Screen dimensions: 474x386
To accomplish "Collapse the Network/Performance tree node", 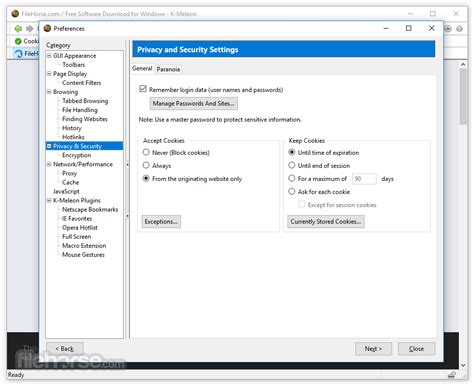I will click(x=49, y=164).
